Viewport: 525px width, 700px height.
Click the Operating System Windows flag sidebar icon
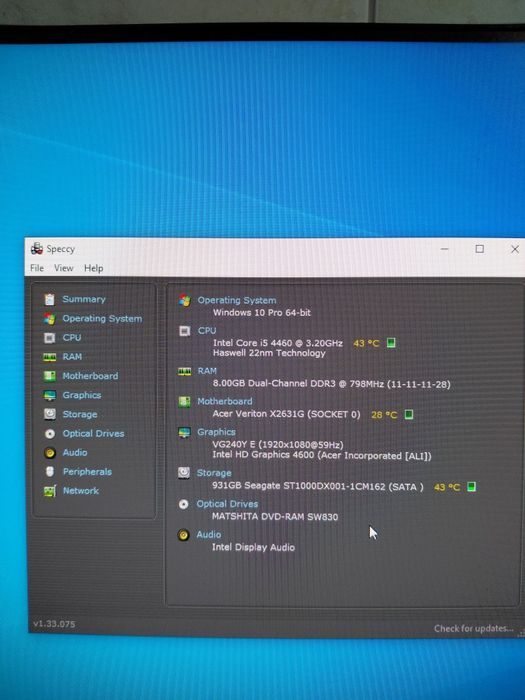point(50,319)
